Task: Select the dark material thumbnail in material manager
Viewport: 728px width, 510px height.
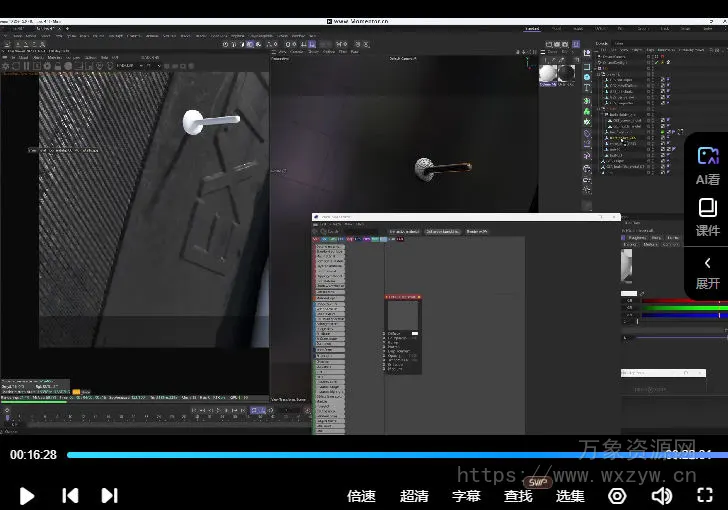Action: pyautogui.click(x=566, y=73)
